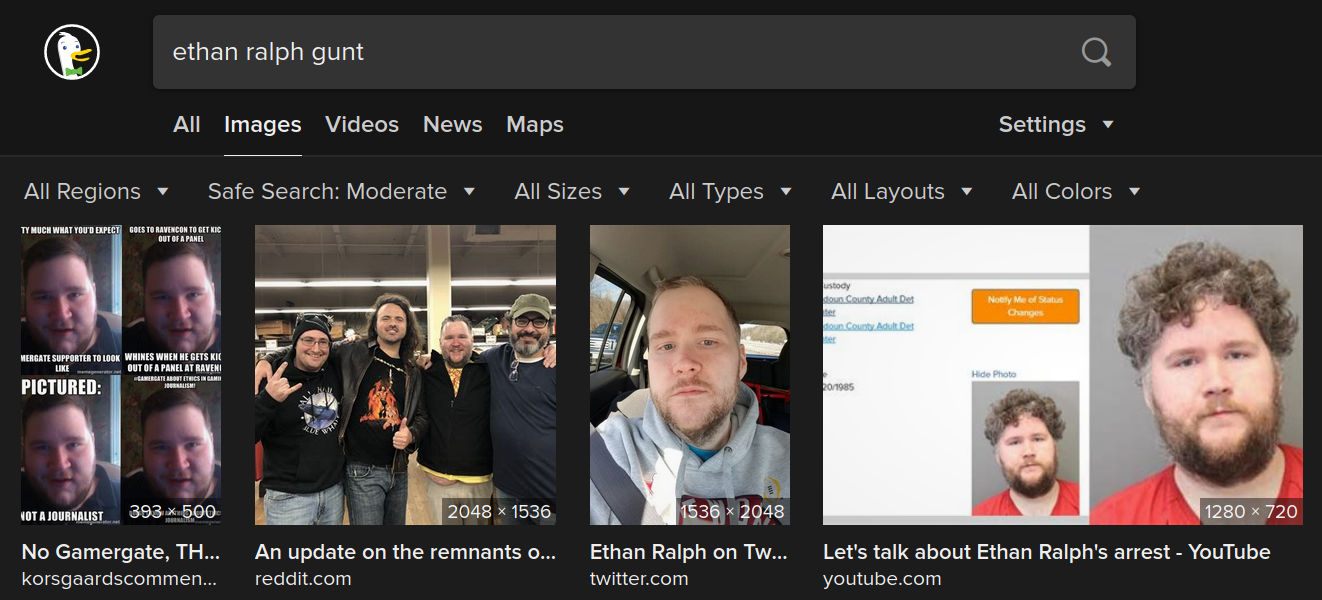Click the DuckDuckGo duck logo
The height and width of the screenshot is (600, 1322).
[x=72, y=52]
